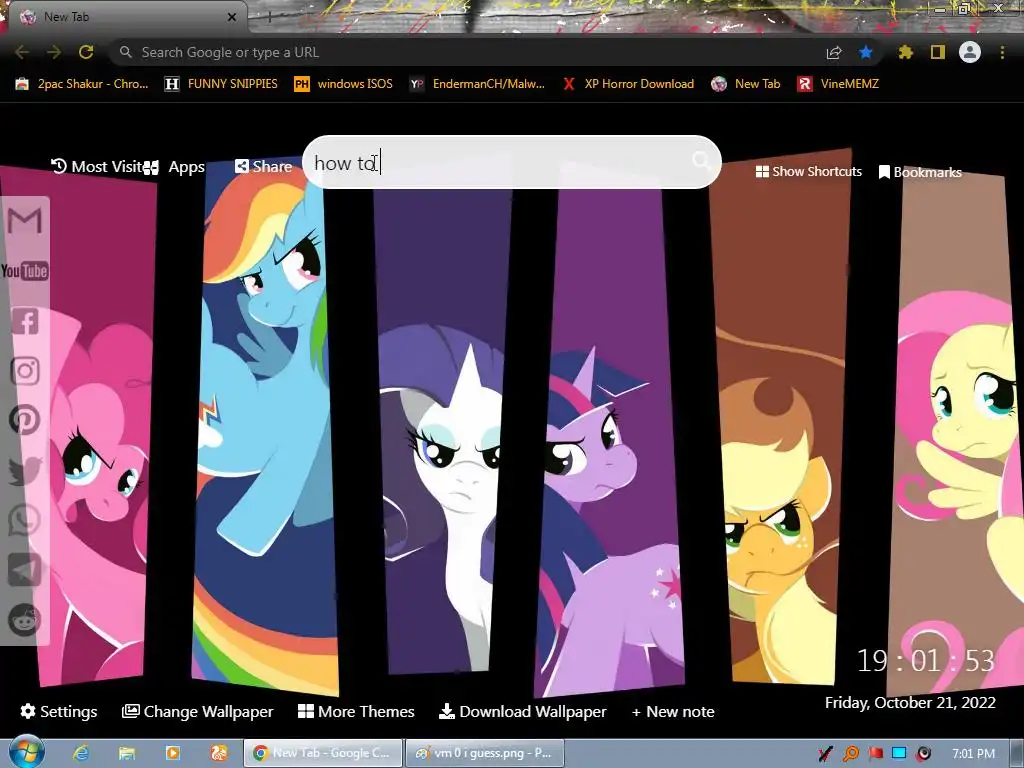Go back with the back arrow
The image size is (1024, 768).
pos(22,52)
